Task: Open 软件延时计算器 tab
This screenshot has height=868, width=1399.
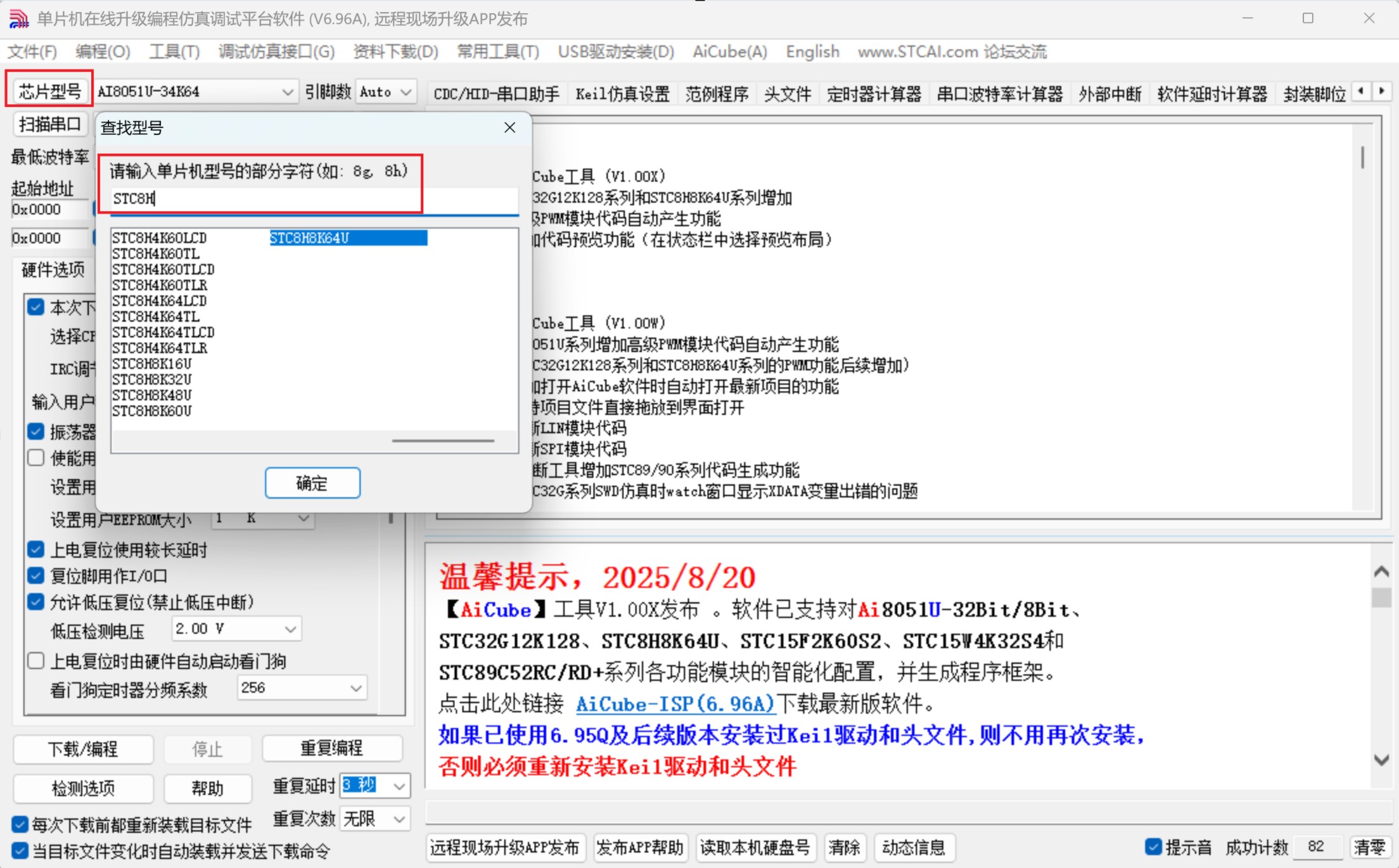Action: 1212,94
